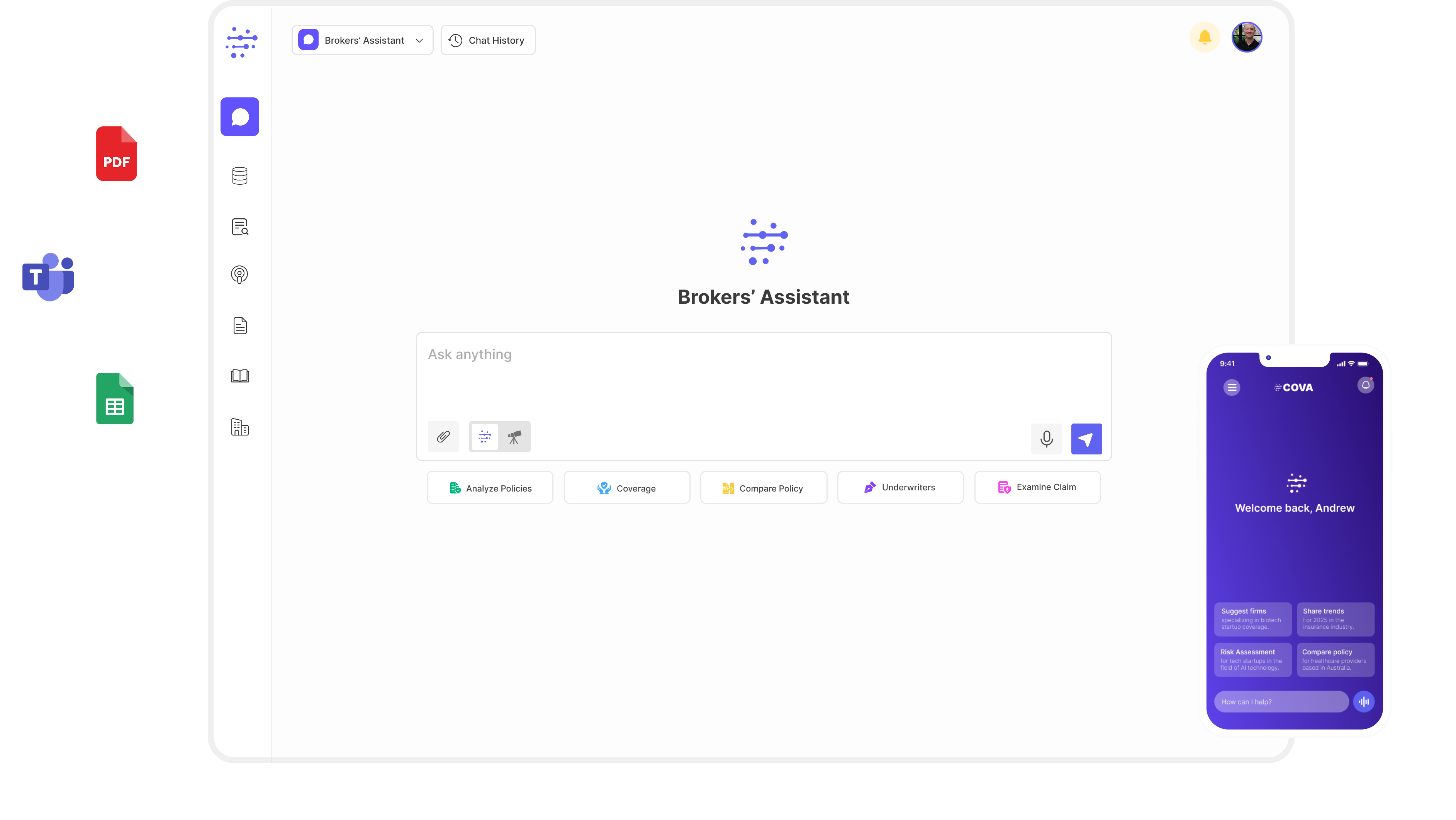This screenshot has width=1456, height=820.
Task: Click the Analyze Policies shortcut
Action: pyautogui.click(x=490, y=487)
